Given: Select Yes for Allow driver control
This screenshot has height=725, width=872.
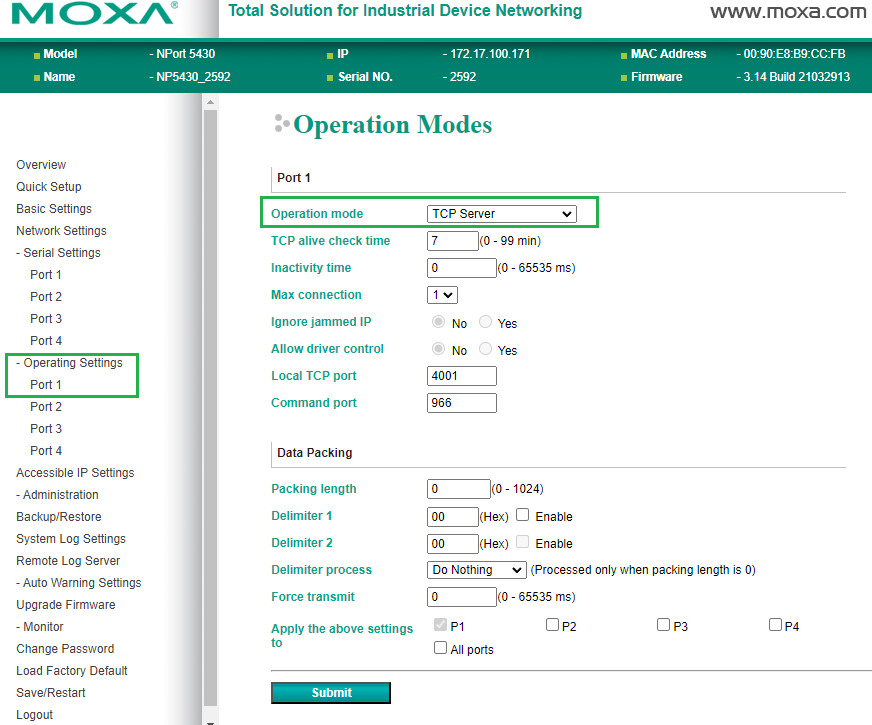Looking at the screenshot, I should pyautogui.click(x=486, y=350).
